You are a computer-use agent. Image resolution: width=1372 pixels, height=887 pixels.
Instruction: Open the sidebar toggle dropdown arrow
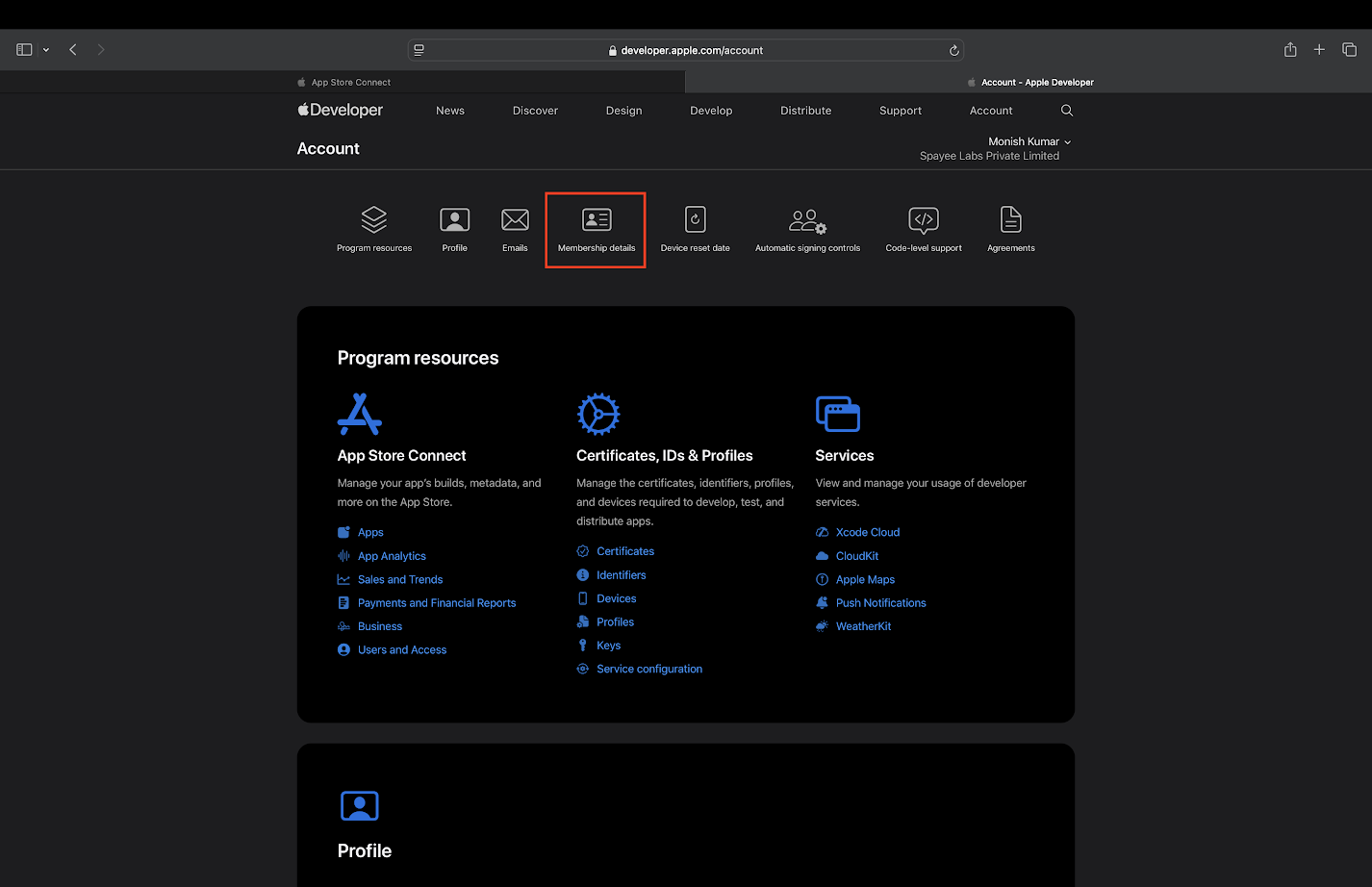click(x=46, y=50)
